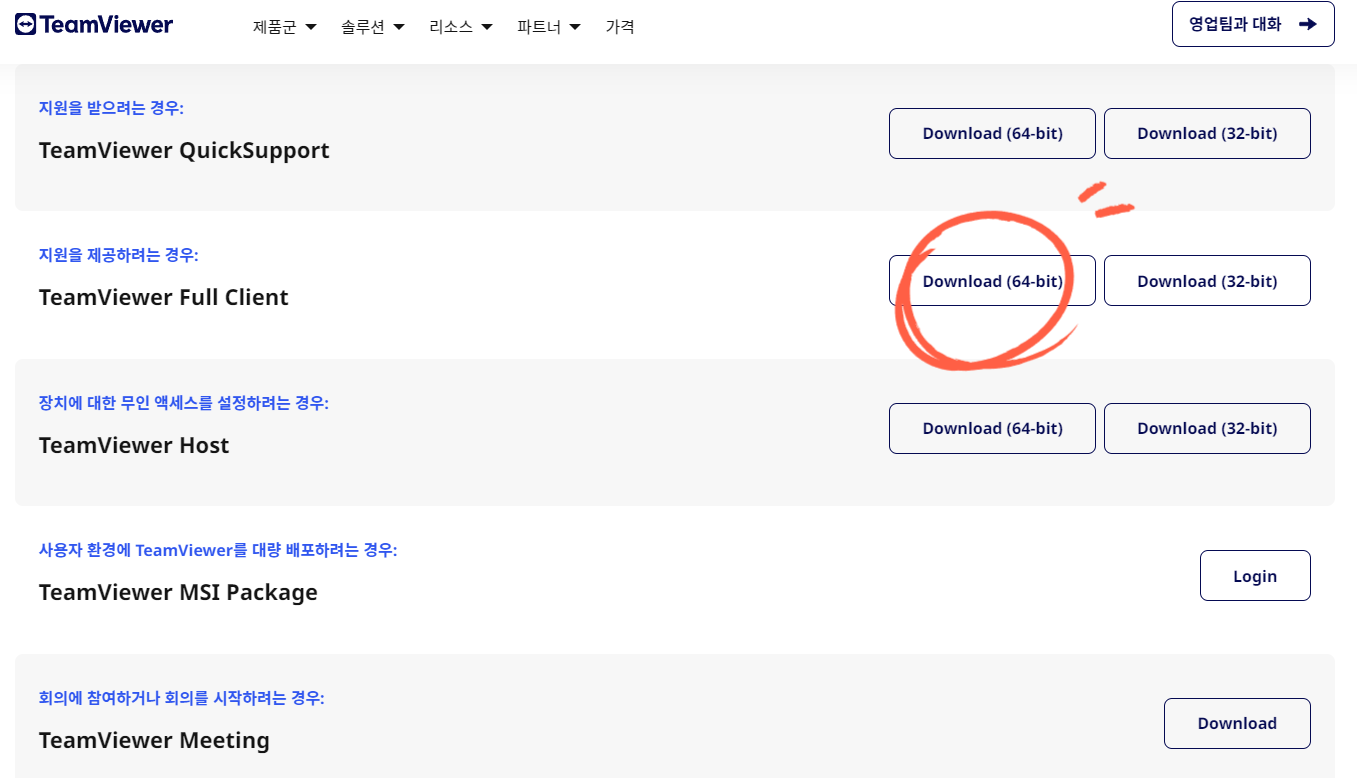Download QuickSupport 64-bit version

pos(992,133)
